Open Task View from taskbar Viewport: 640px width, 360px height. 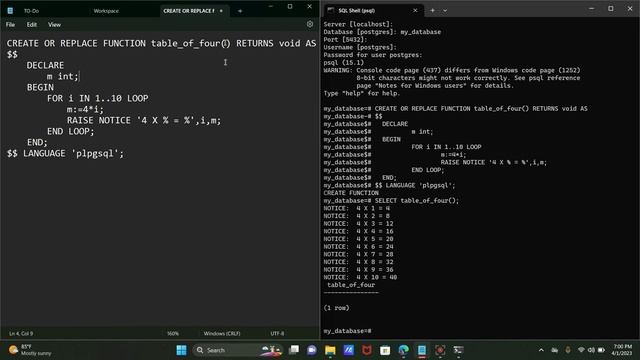[293, 350]
